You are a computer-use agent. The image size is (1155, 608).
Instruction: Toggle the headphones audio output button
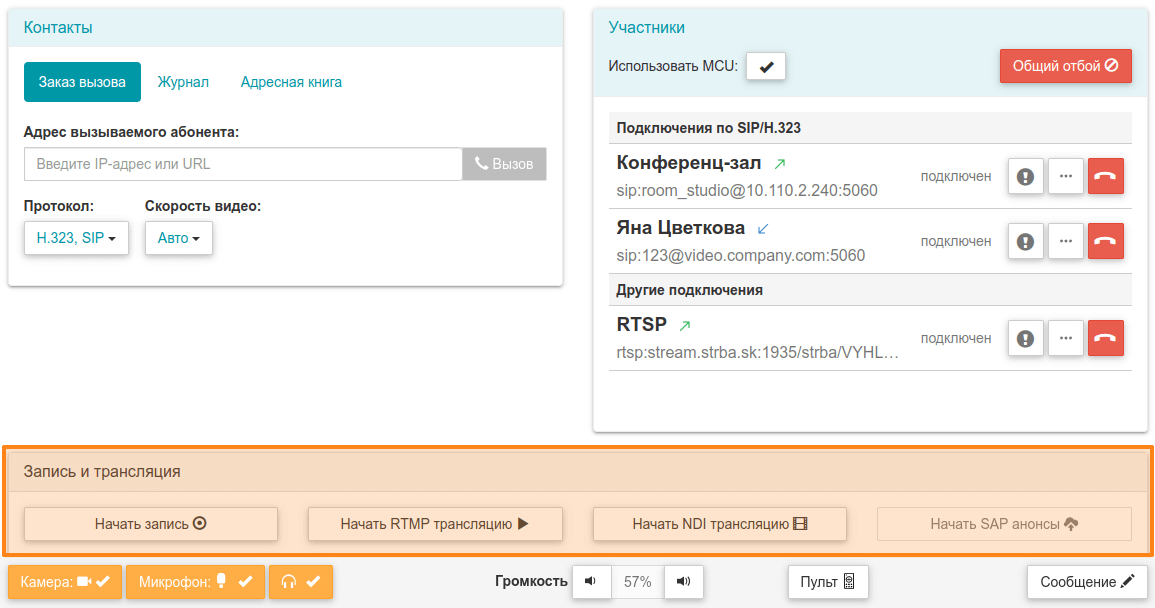click(x=301, y=581)
